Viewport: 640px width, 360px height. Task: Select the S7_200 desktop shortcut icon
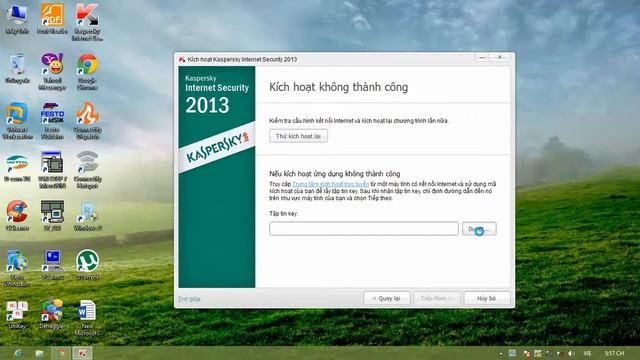[52, 216]
